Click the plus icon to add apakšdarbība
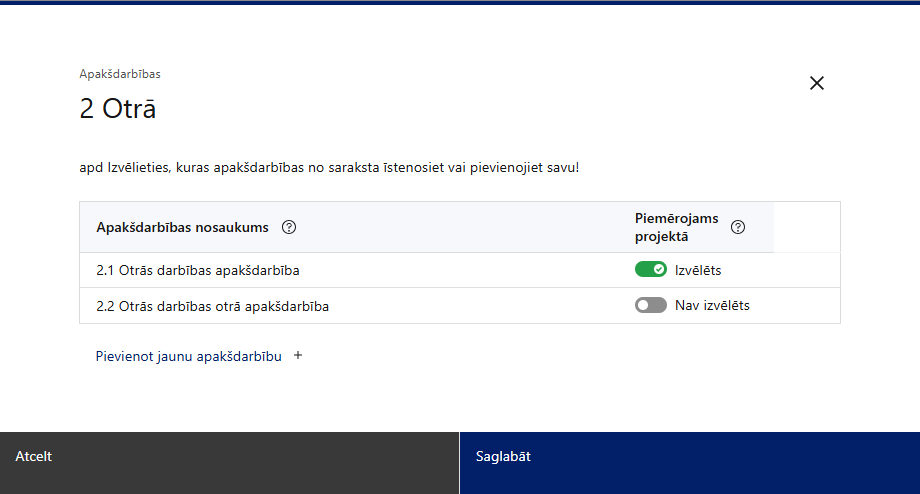The image size is (920, 494). [x=298, y=355]
